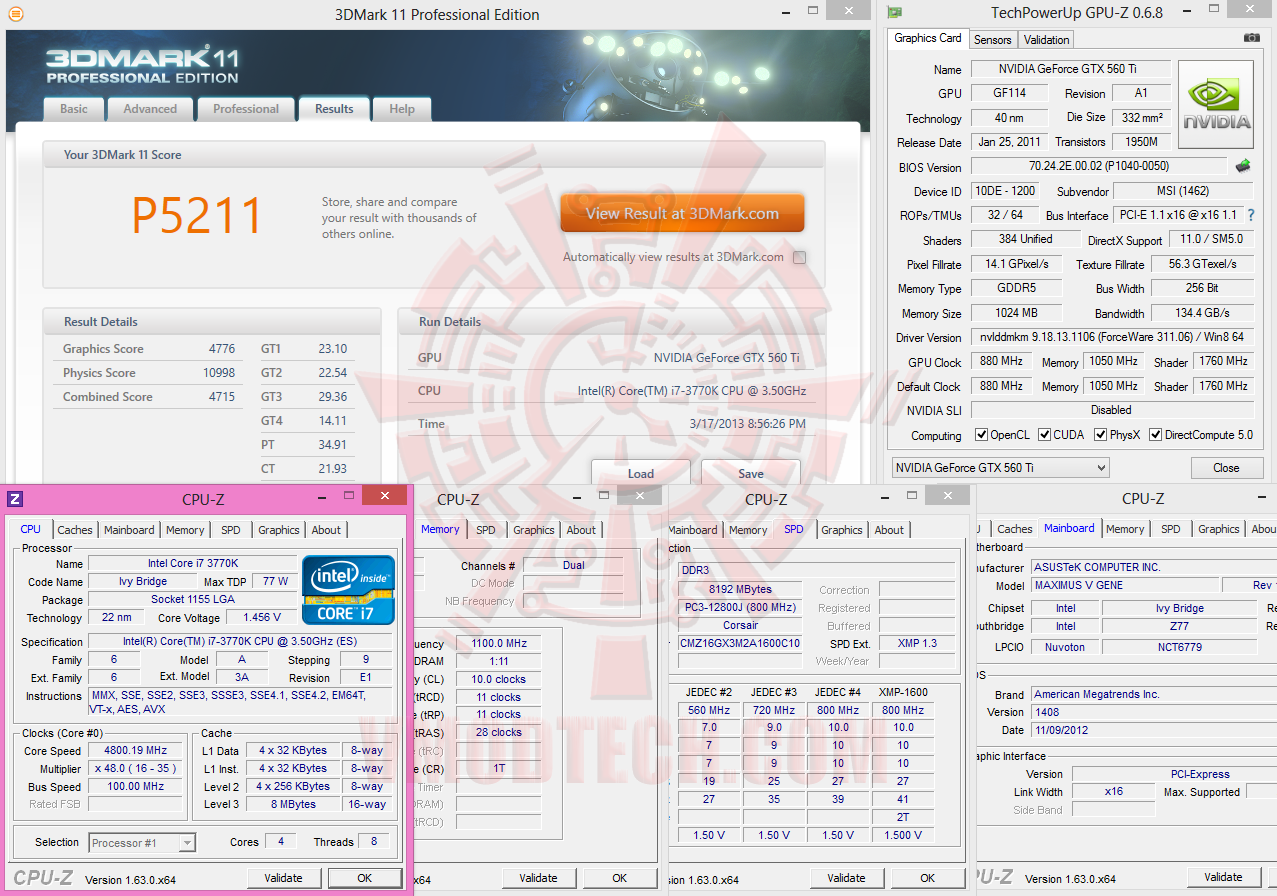Click the Load button in 3DMark

pyautogui.click(x=641, y=473)
